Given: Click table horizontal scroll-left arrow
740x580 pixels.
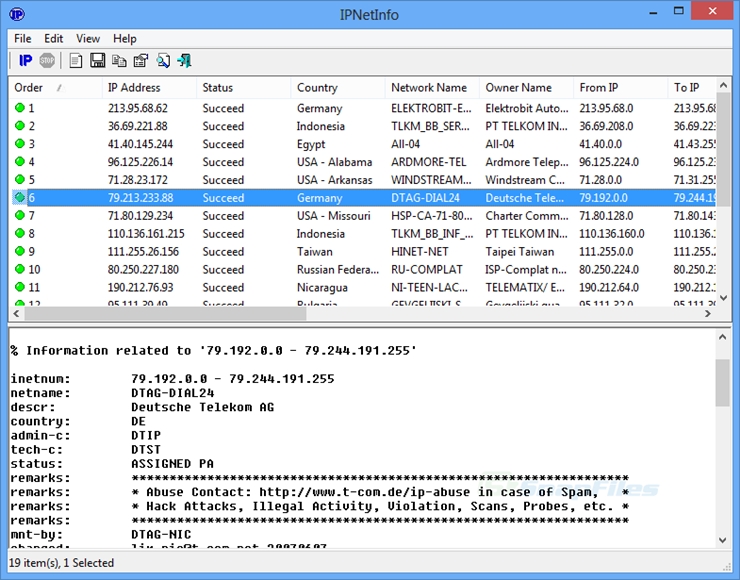Looking at the screenshot, I should click(17, 313).
